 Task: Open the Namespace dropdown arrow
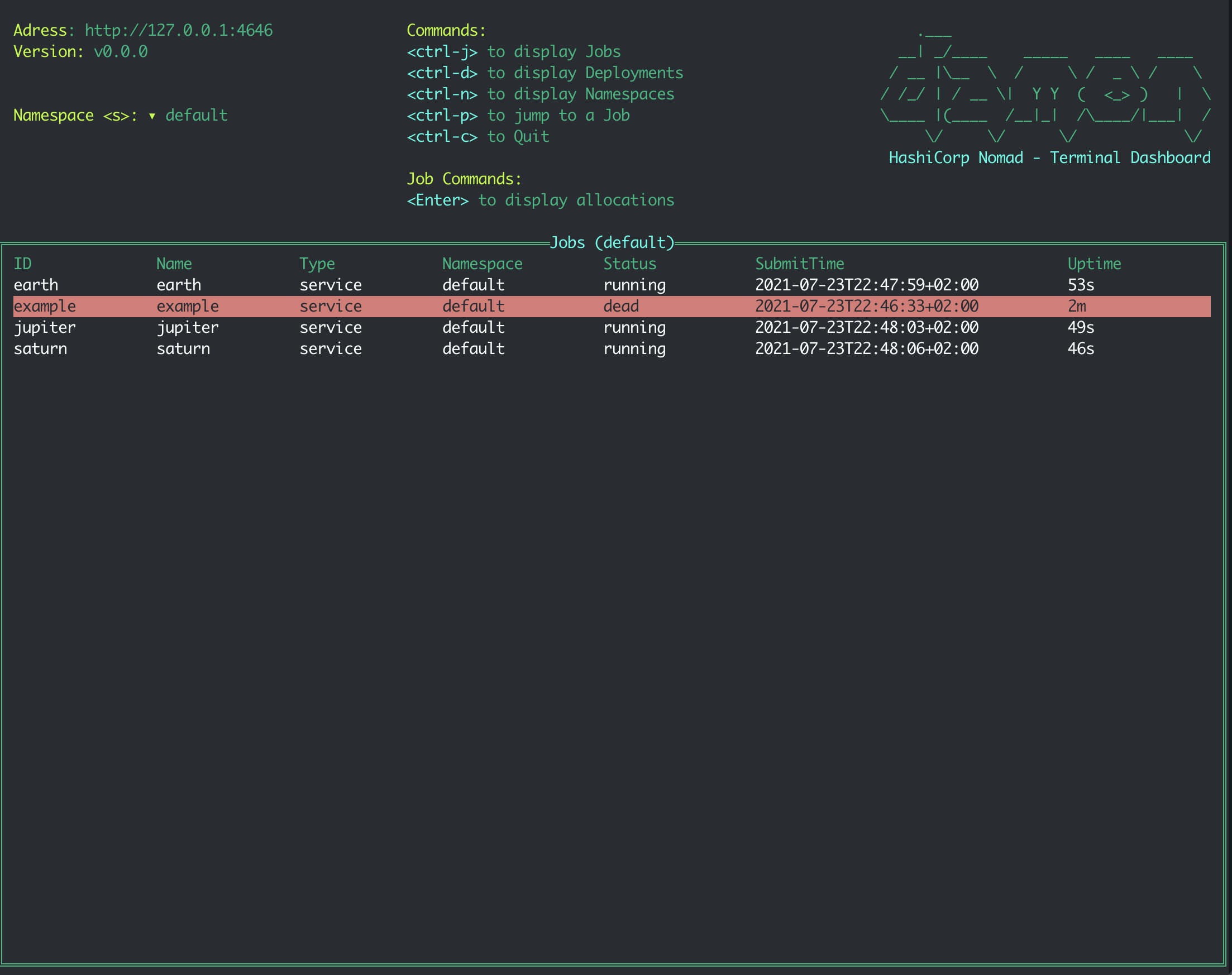[x=152, y=116]
